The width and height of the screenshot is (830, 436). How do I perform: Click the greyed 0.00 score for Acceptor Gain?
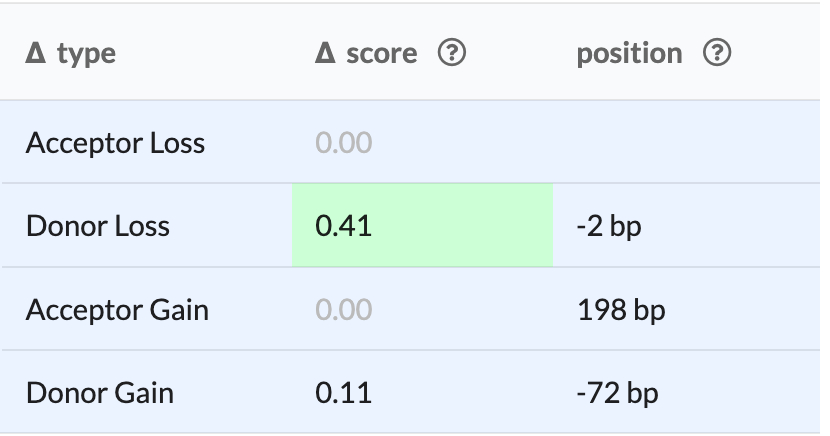click(343, 310)
